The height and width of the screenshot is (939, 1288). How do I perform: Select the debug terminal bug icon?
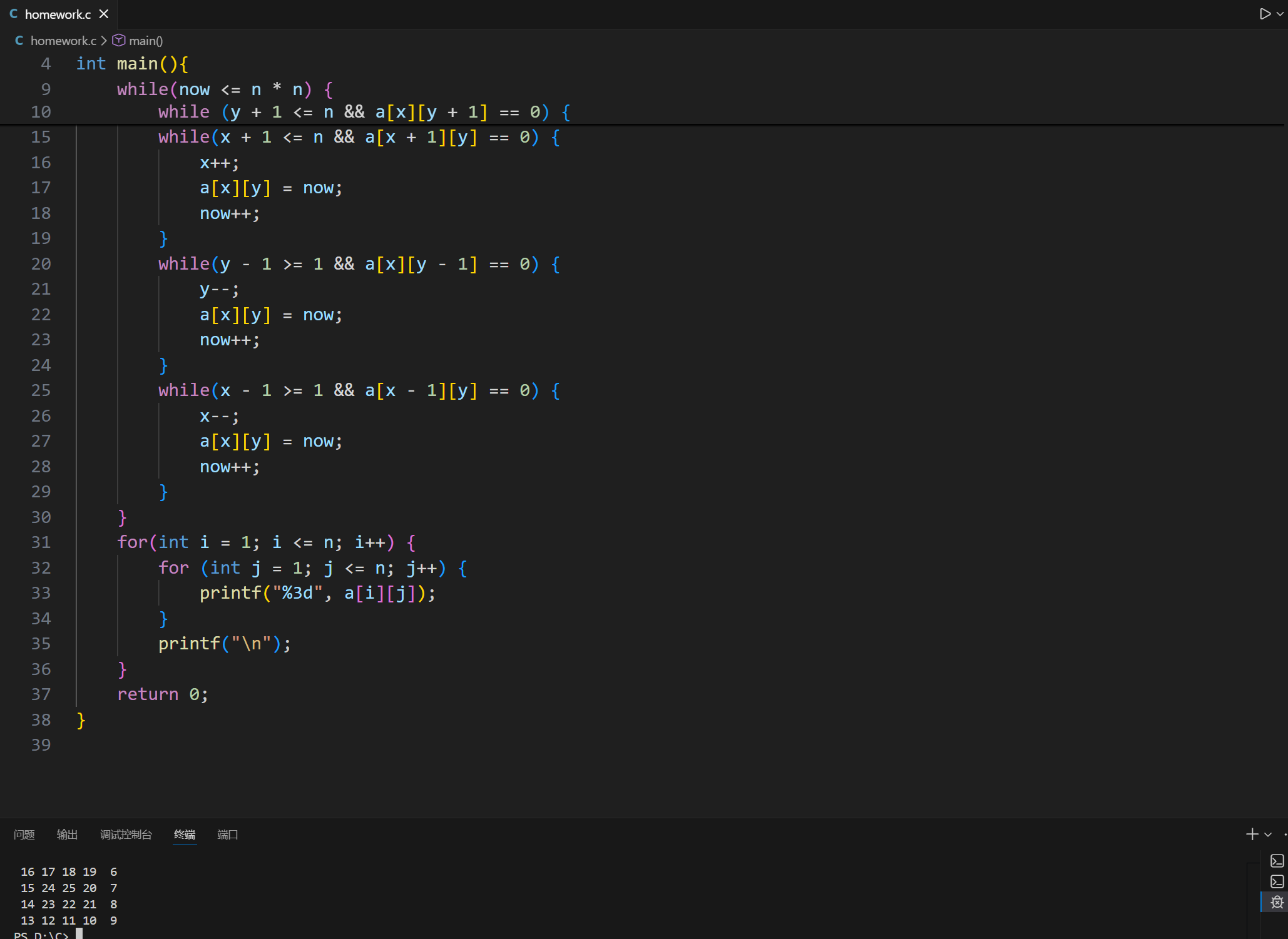click(x=1277, y=902)
